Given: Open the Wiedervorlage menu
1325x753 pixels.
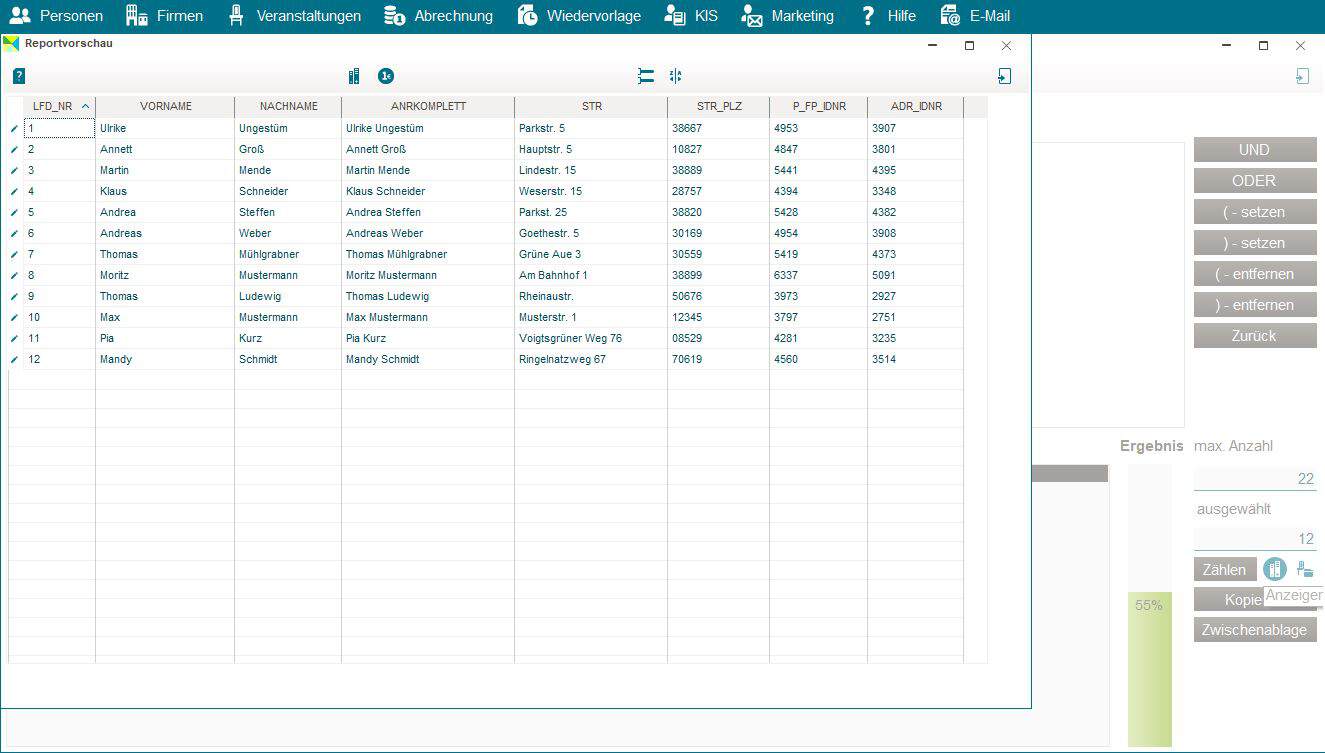Looking at the screenshot, I should tap(579, 16).
